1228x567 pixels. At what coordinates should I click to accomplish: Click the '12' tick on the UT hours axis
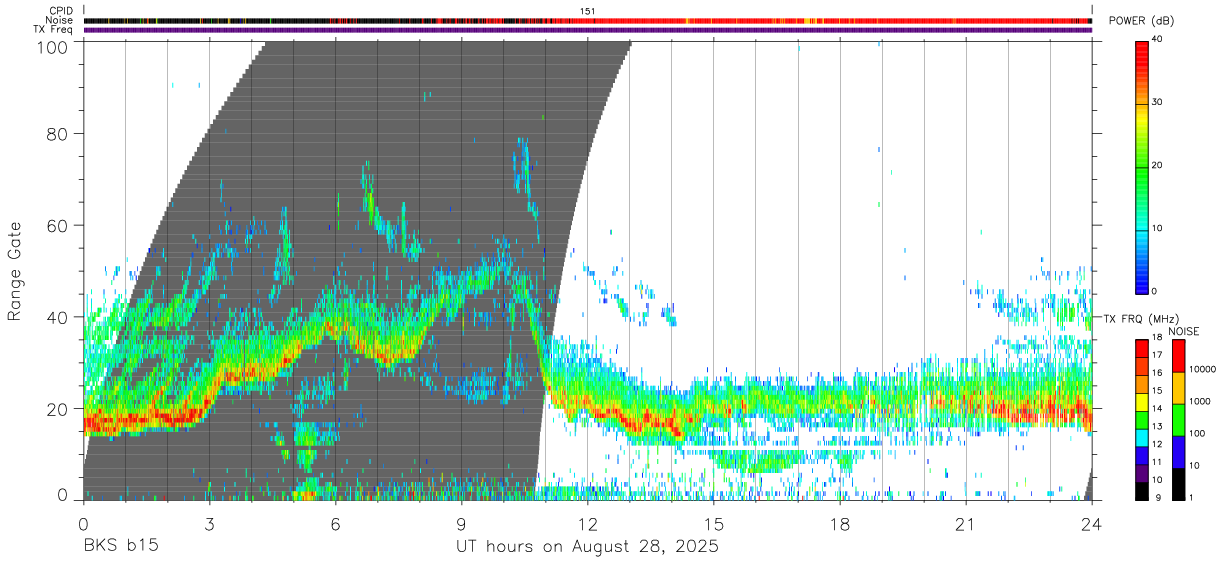pos(587,524)
